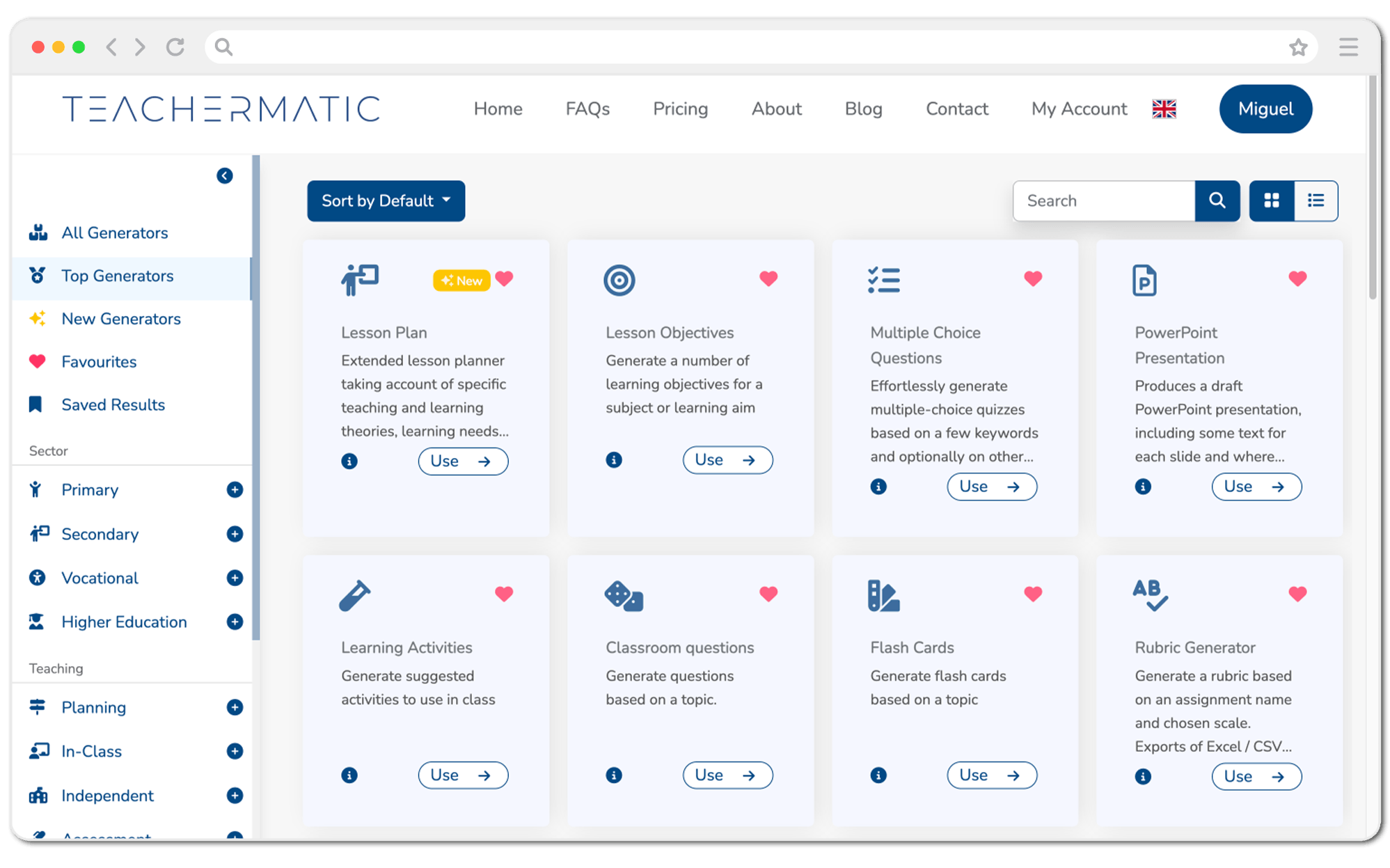Open the Sort by Default dropdown

click(386, 200)
